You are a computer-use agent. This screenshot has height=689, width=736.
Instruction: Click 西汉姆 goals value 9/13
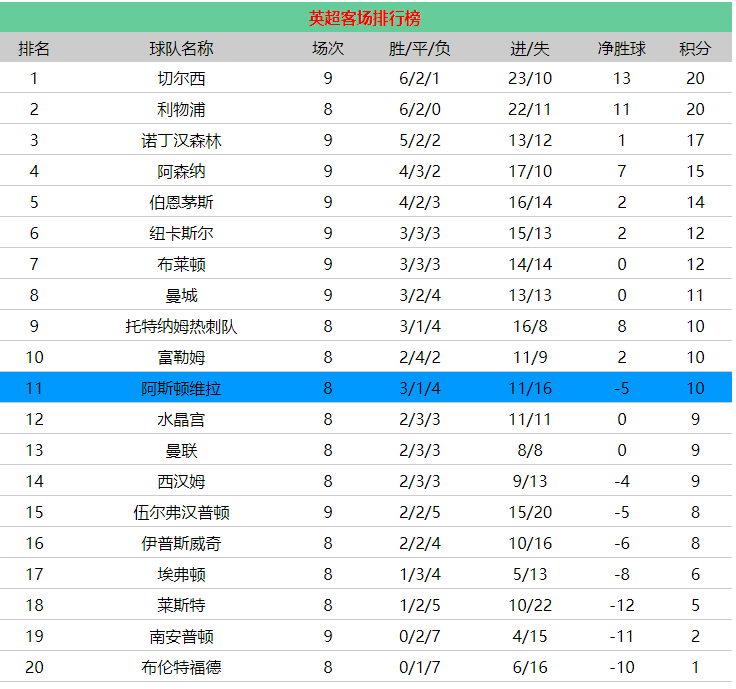[530, 481]
